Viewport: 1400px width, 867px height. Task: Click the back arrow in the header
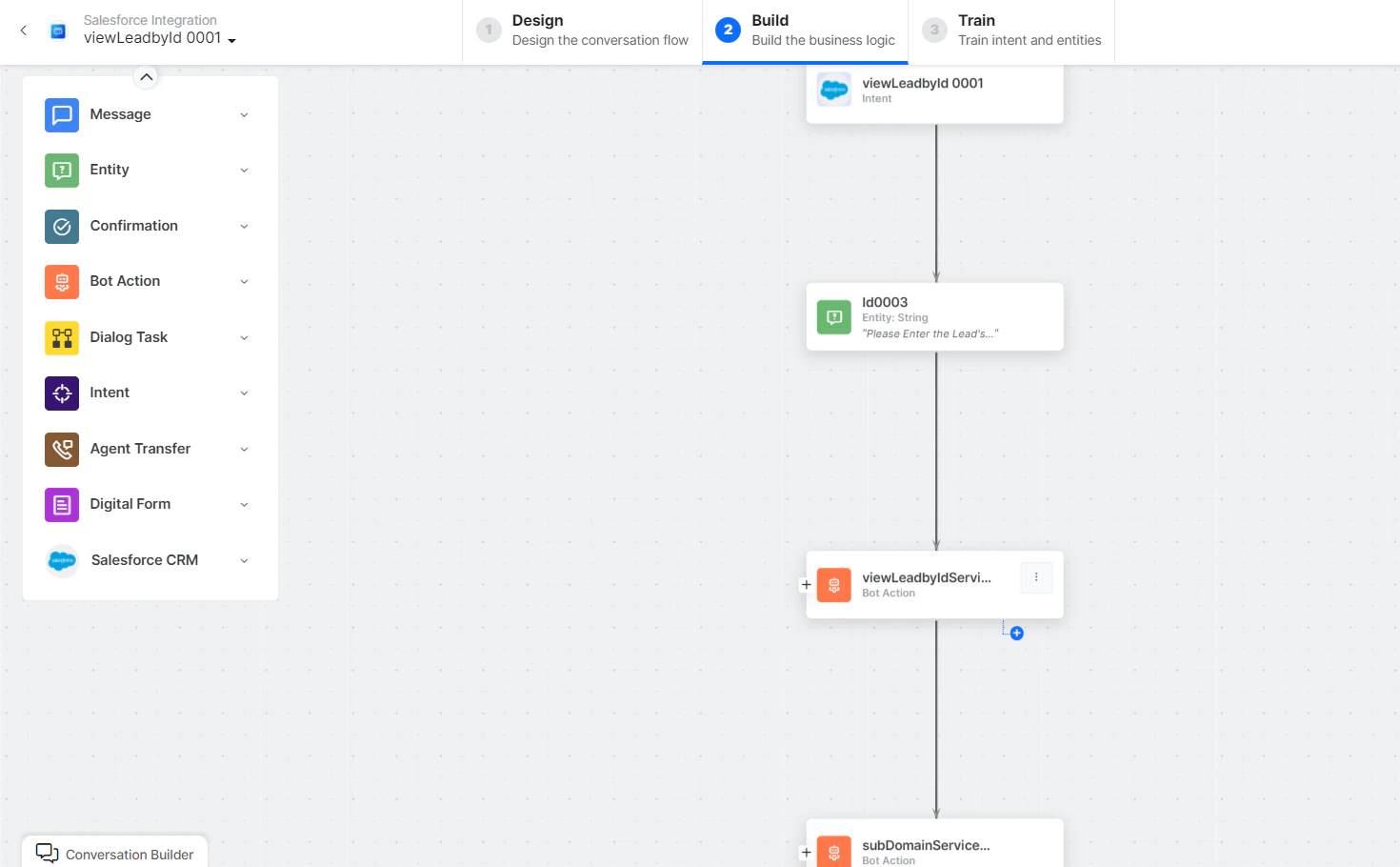23,30
